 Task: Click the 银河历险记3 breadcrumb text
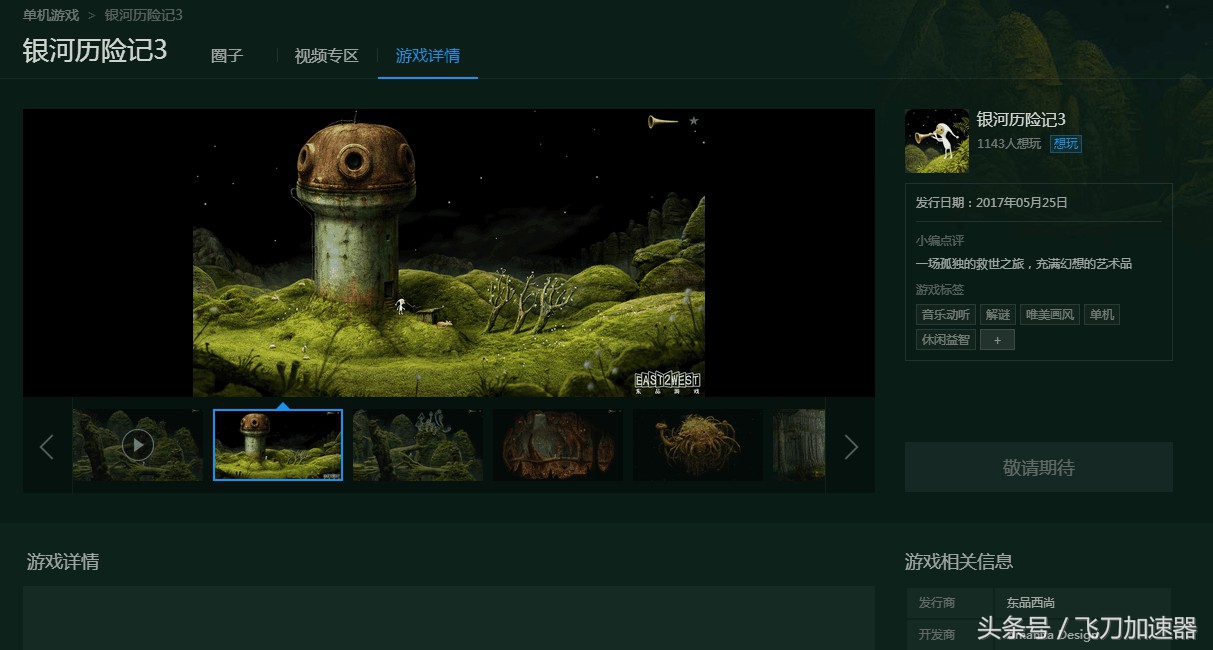tap(143, 15)
